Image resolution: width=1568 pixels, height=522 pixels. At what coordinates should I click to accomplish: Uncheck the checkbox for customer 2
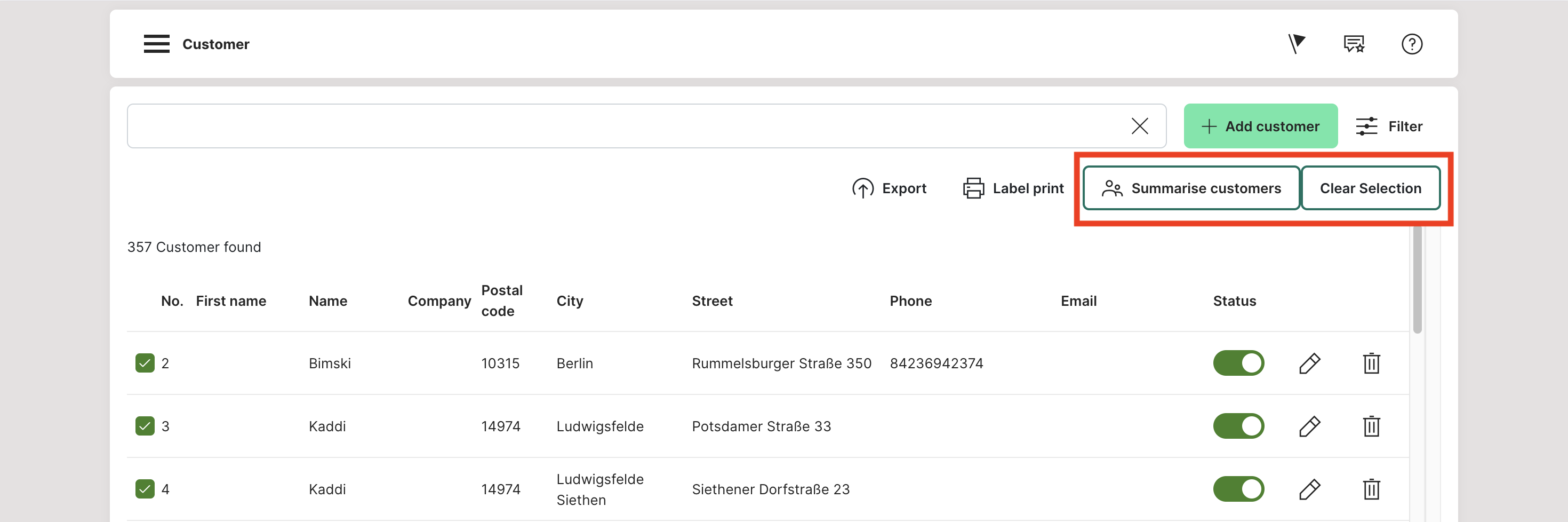pos(145,363)
